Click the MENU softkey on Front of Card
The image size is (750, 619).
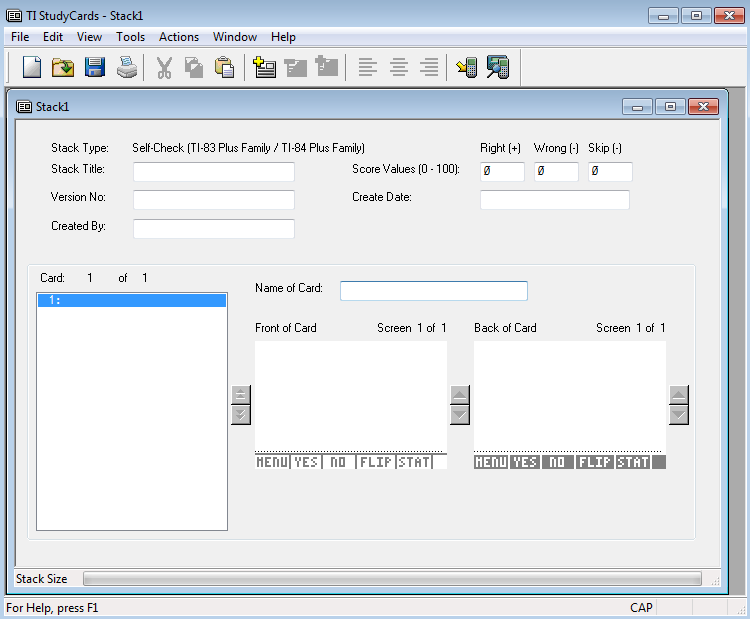pos(272,462)
